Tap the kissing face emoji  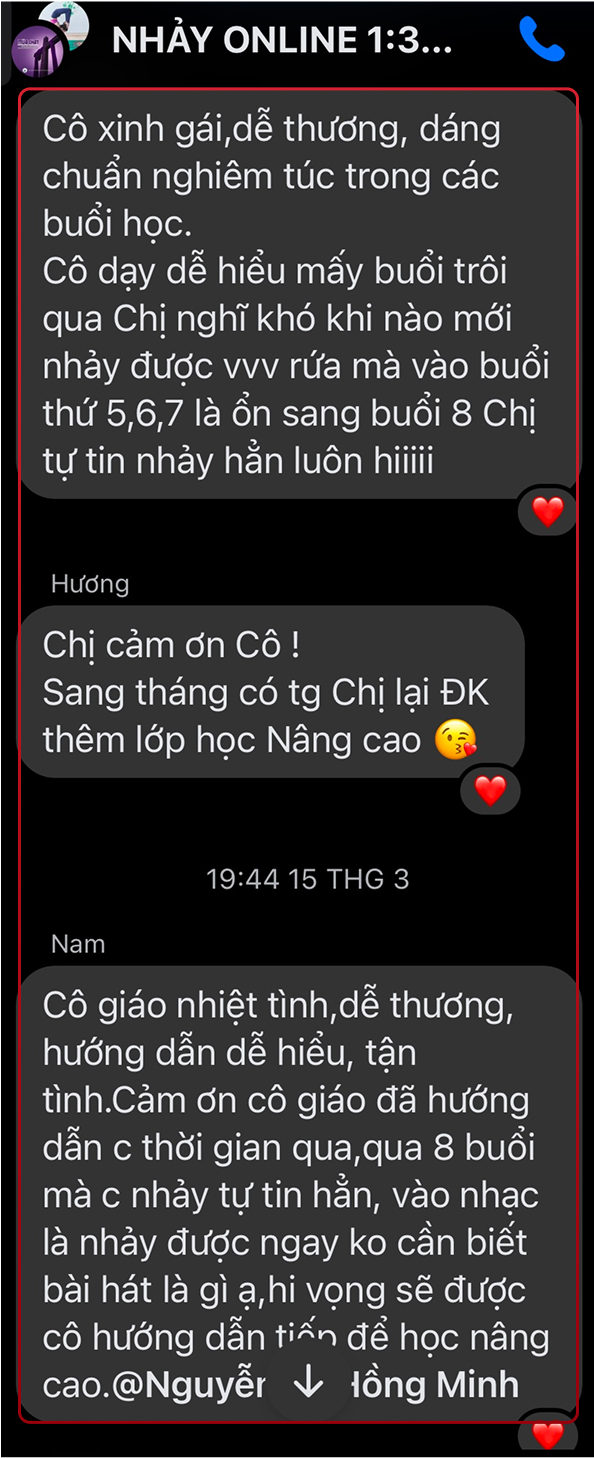(x=456, y=741)
